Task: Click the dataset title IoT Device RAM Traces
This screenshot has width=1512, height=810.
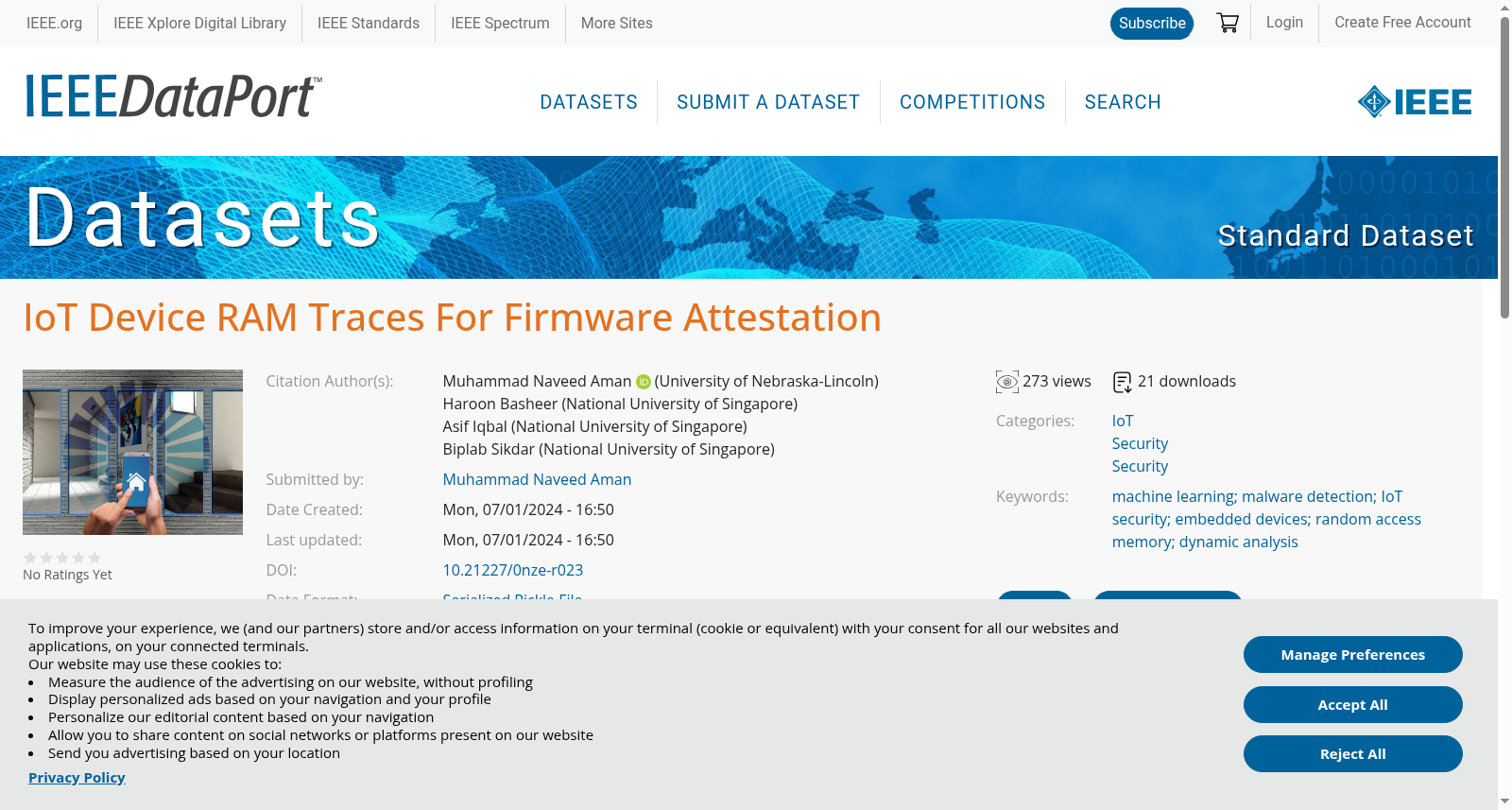Action: (452, 318)
